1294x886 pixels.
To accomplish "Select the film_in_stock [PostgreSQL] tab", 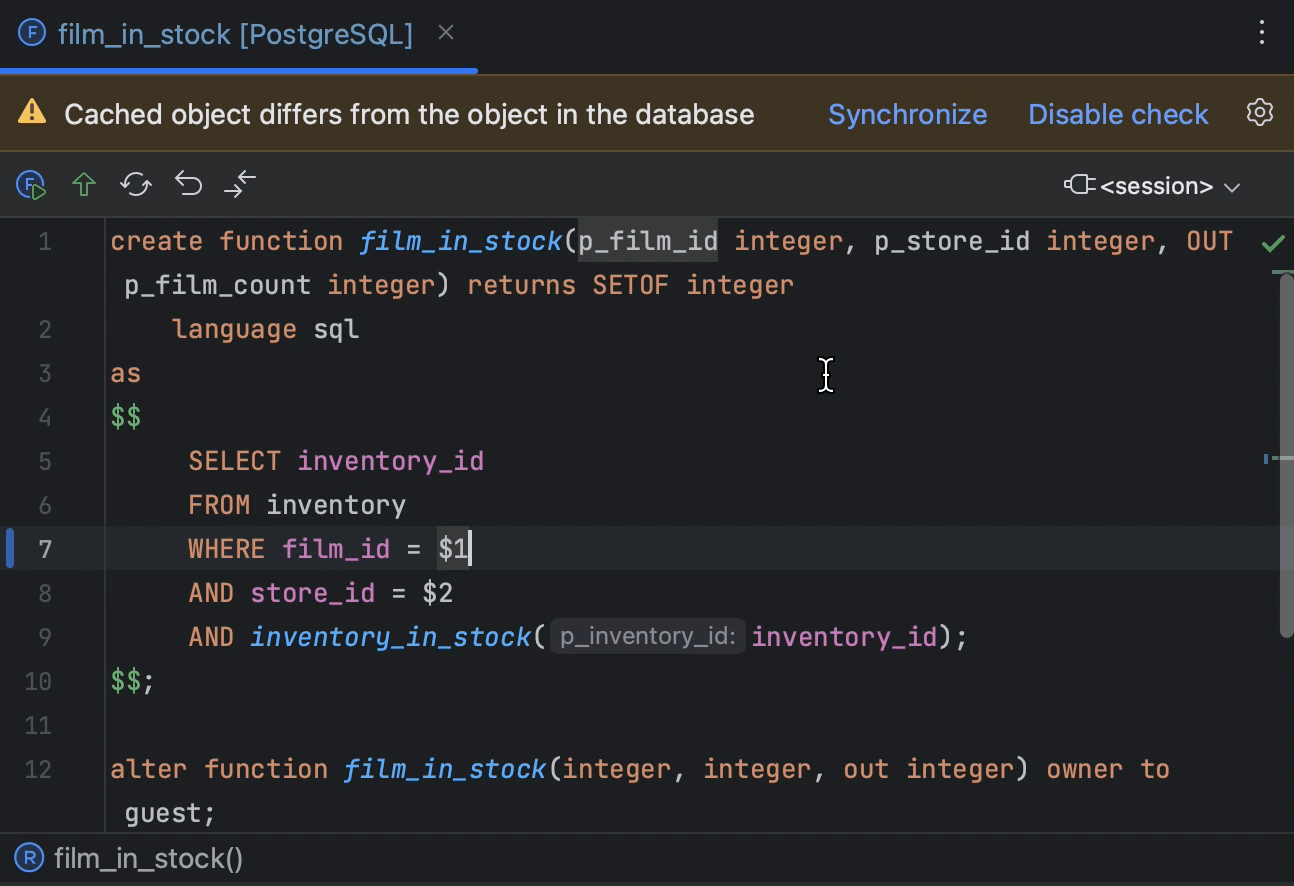I will coord(235,35).
